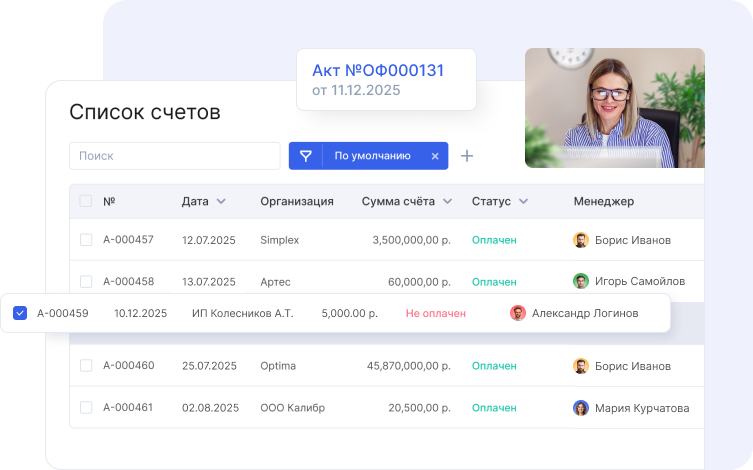Click Борис Иванов avatar in row A-000460
Viewport: 753px width, 470px height.
pyautogui.click(x=581, y=366)
